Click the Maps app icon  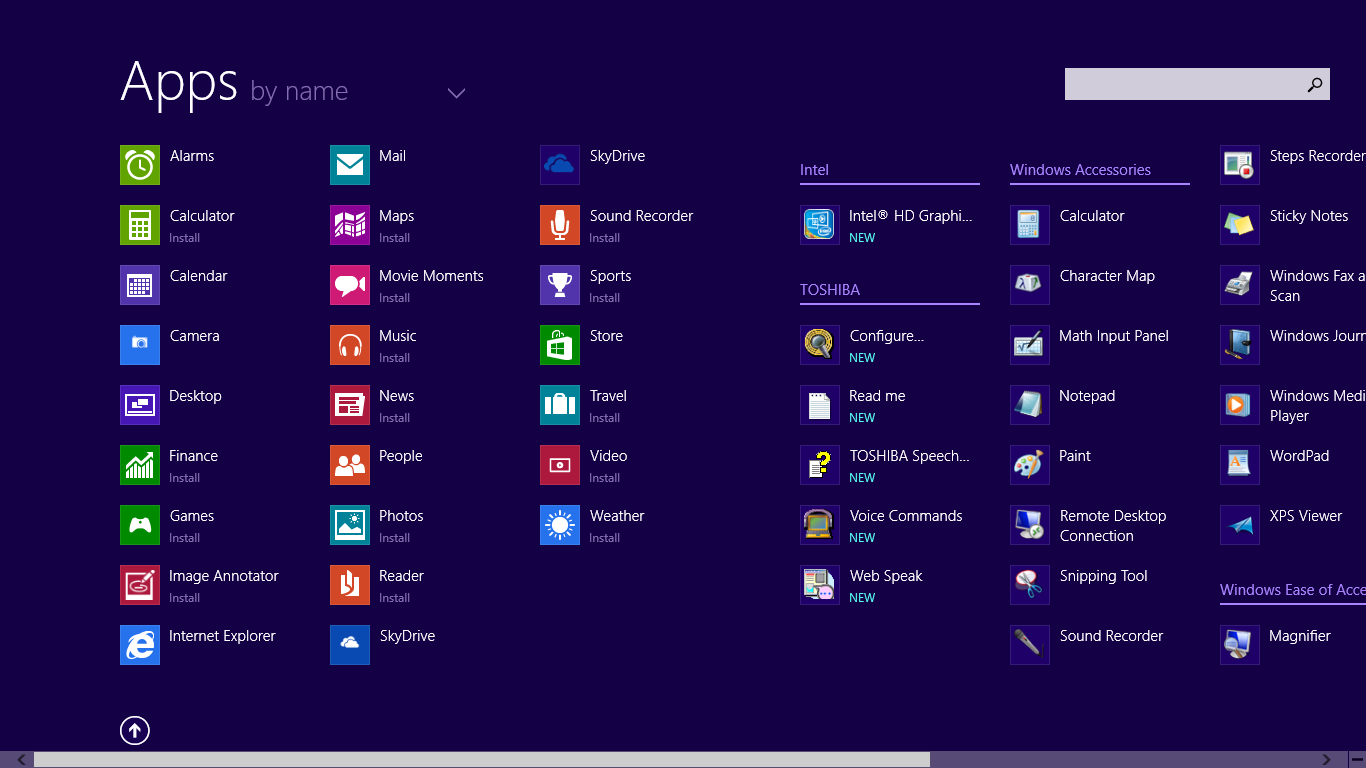(x=350, y=225)
